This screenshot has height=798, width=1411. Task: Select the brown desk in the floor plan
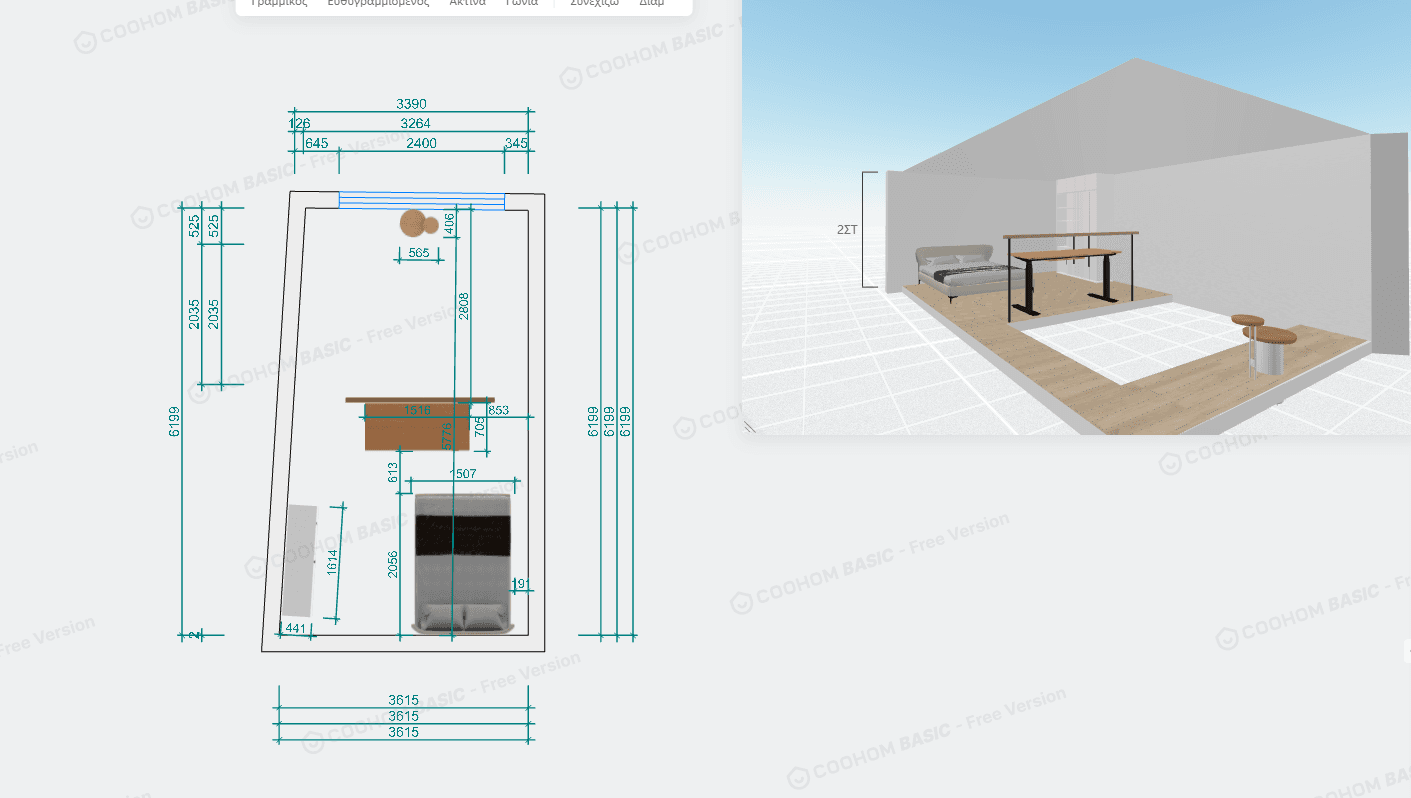point(417,425)
